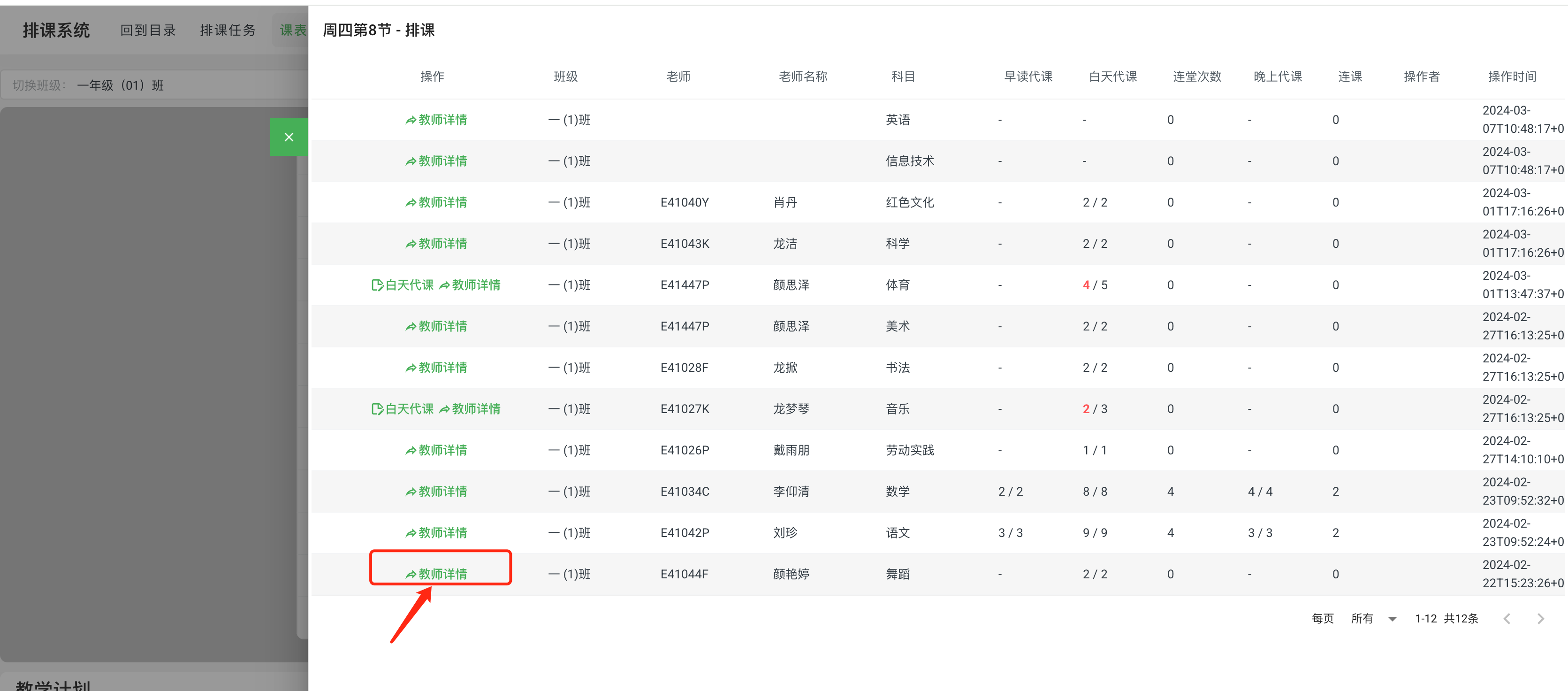Switch to the 课表 tab
Image resolution: width=1568 pixels, height=691 pixels.
(x=293, y=29)
